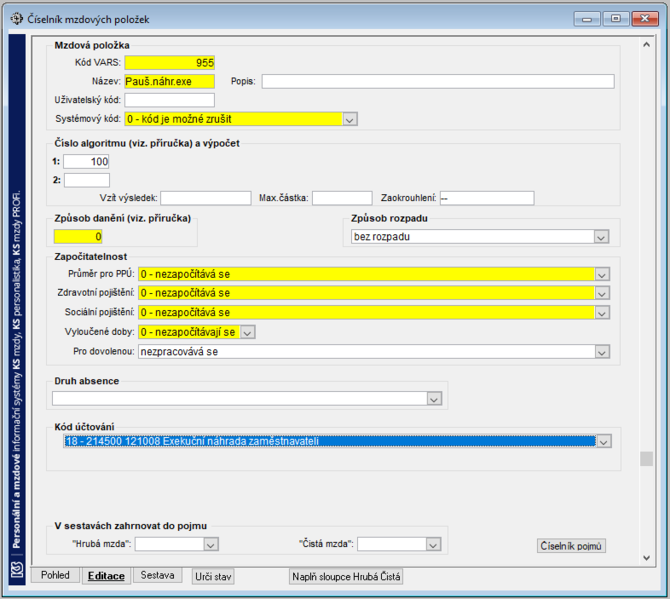Click the scroll up arrow
This screenshot has height=599, width=670.
point(646,44)
